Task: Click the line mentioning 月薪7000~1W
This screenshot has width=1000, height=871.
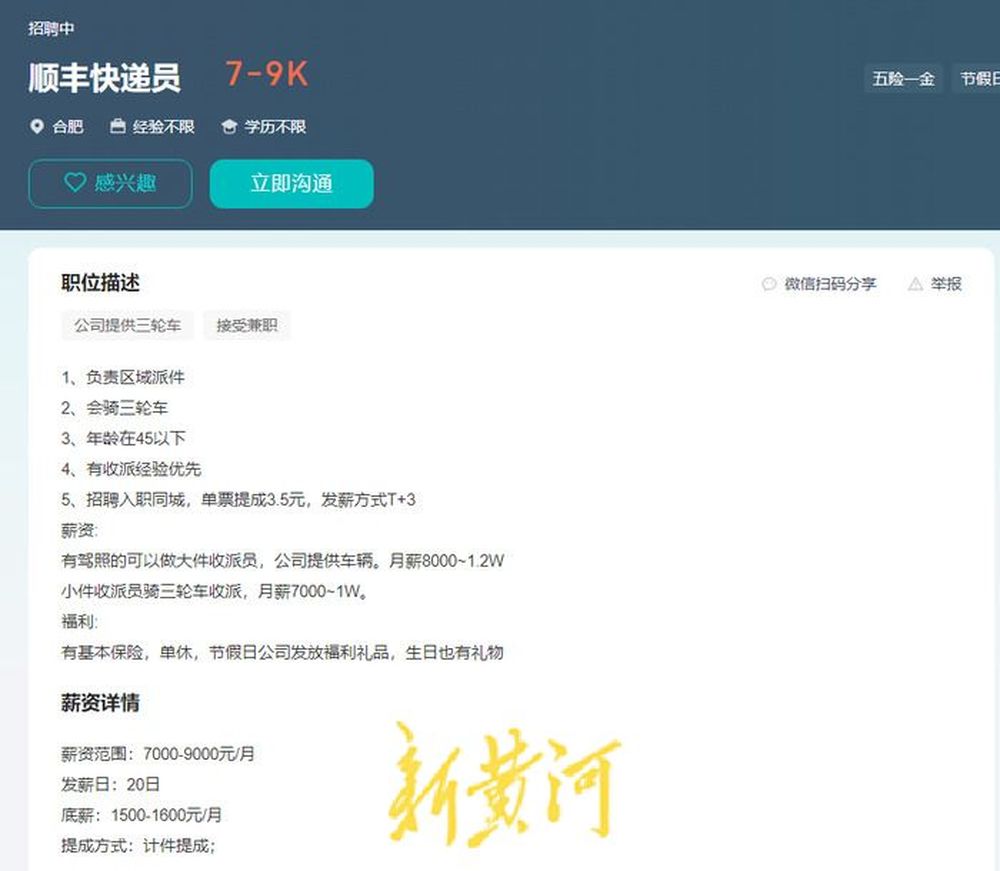Action: pos(216,592)
